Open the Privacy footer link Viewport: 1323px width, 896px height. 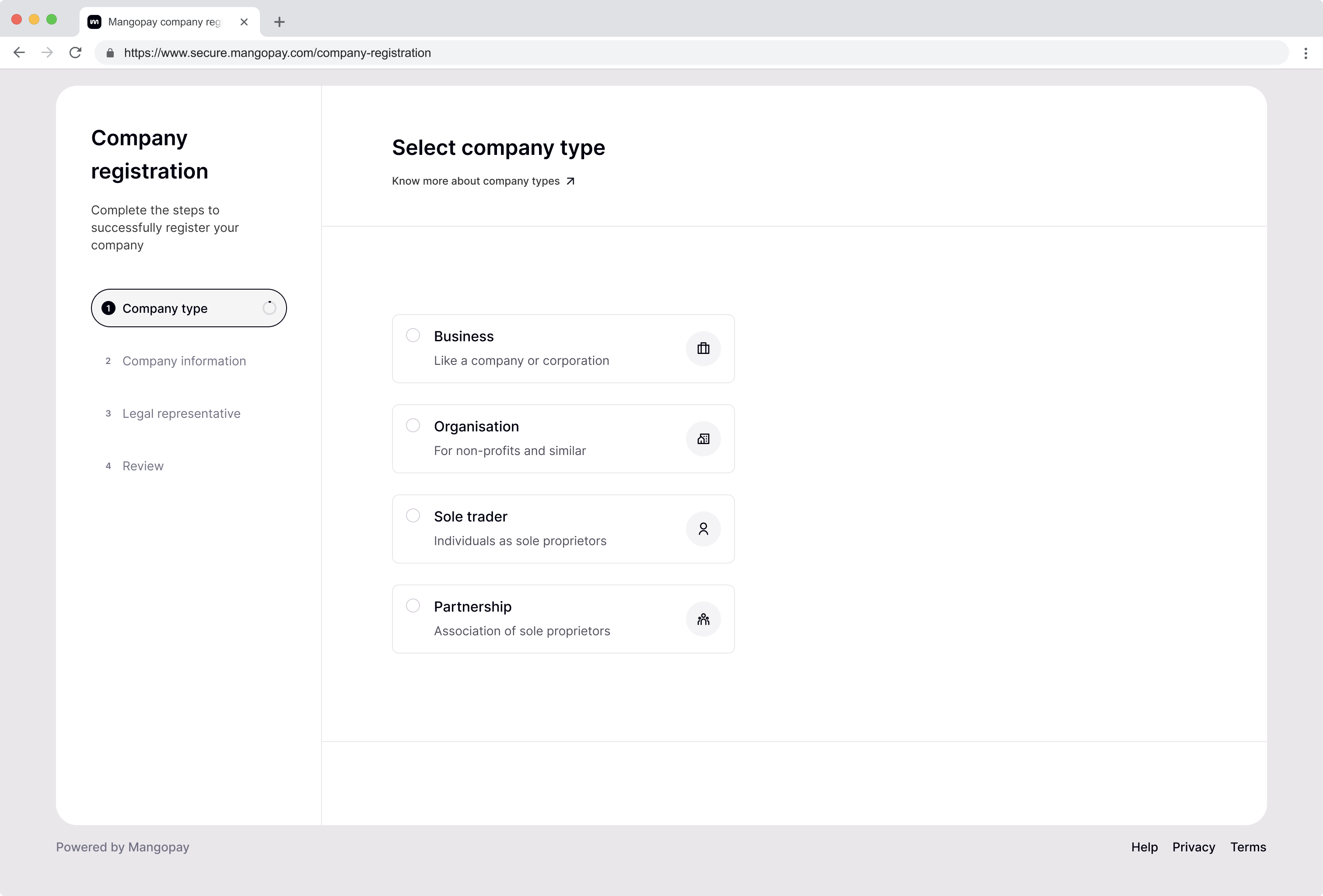1193,847
